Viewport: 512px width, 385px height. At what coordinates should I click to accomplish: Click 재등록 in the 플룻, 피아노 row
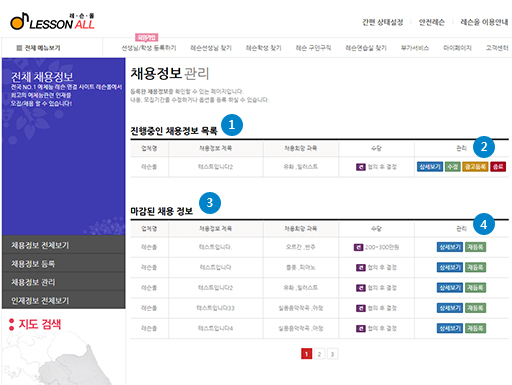[475, 267]
